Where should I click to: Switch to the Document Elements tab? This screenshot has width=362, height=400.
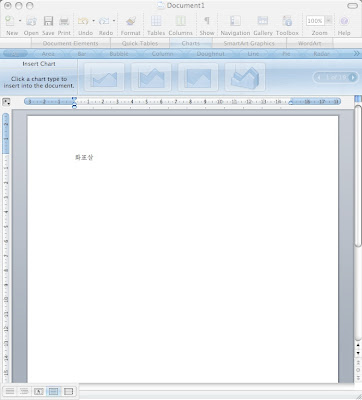click(70, 43)
